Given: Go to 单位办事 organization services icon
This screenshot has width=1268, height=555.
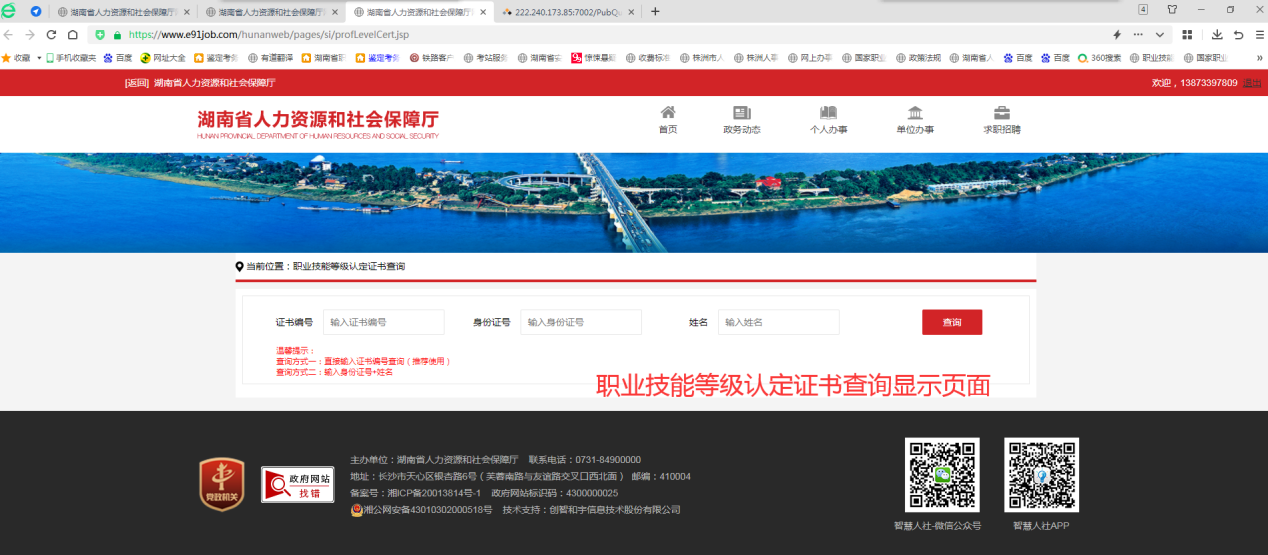Looking at the screenshot, I should pos(914,113).
